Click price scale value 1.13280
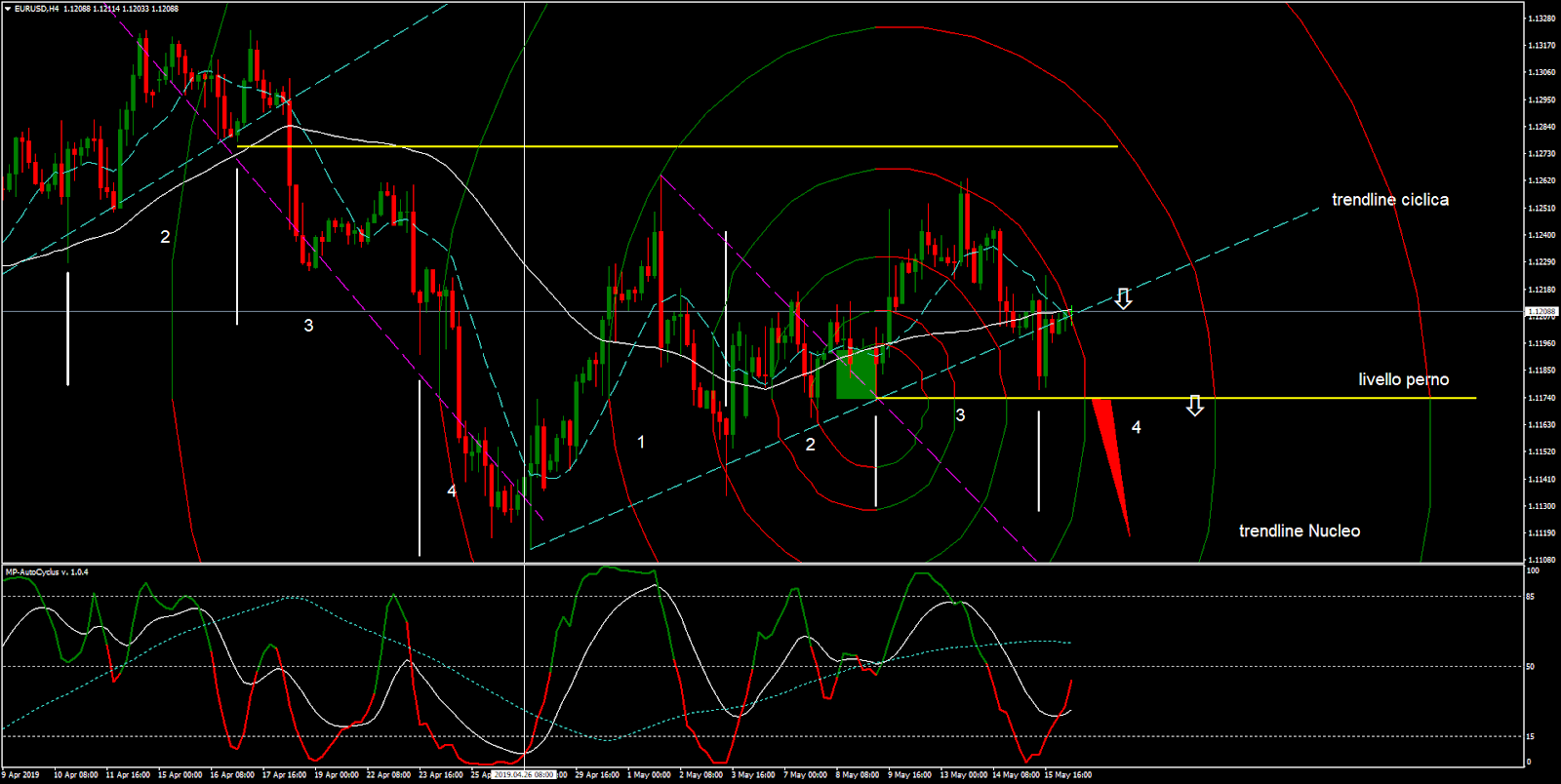 coord(1542,19)
